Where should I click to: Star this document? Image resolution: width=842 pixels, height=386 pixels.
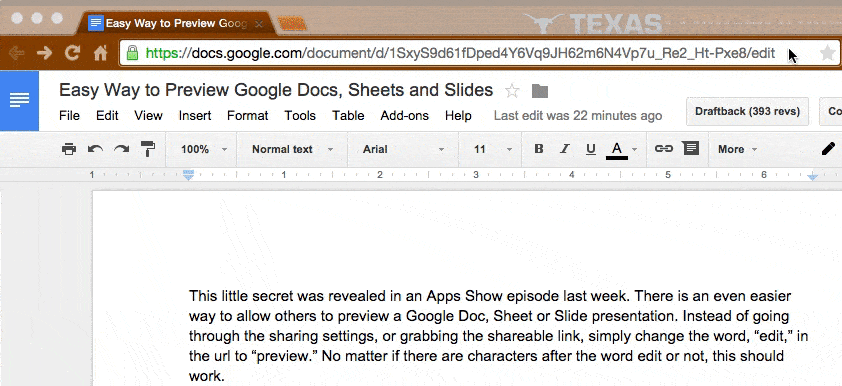click(x=512, y=91)
